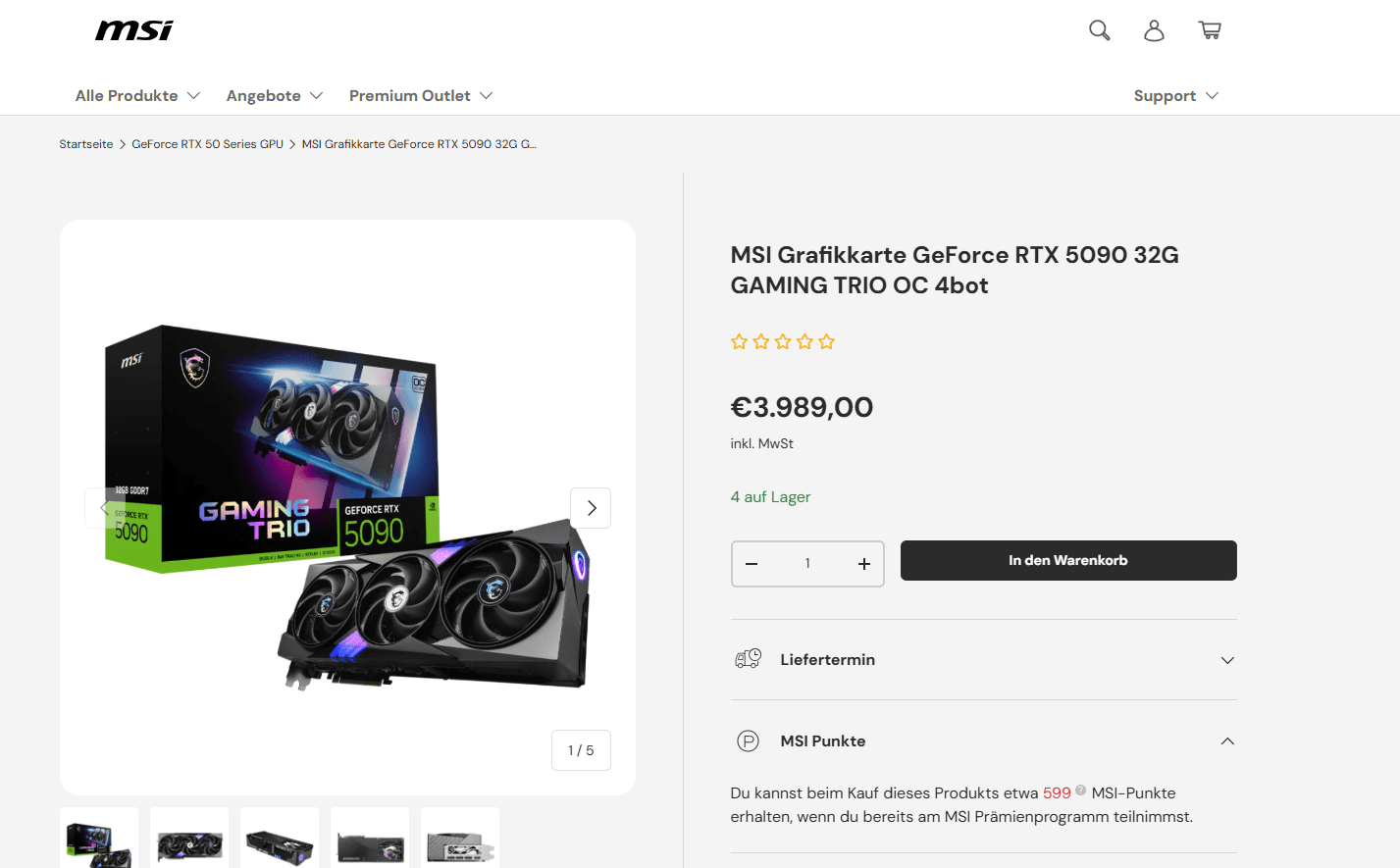Select the second product thumbnail

(189, 838)
